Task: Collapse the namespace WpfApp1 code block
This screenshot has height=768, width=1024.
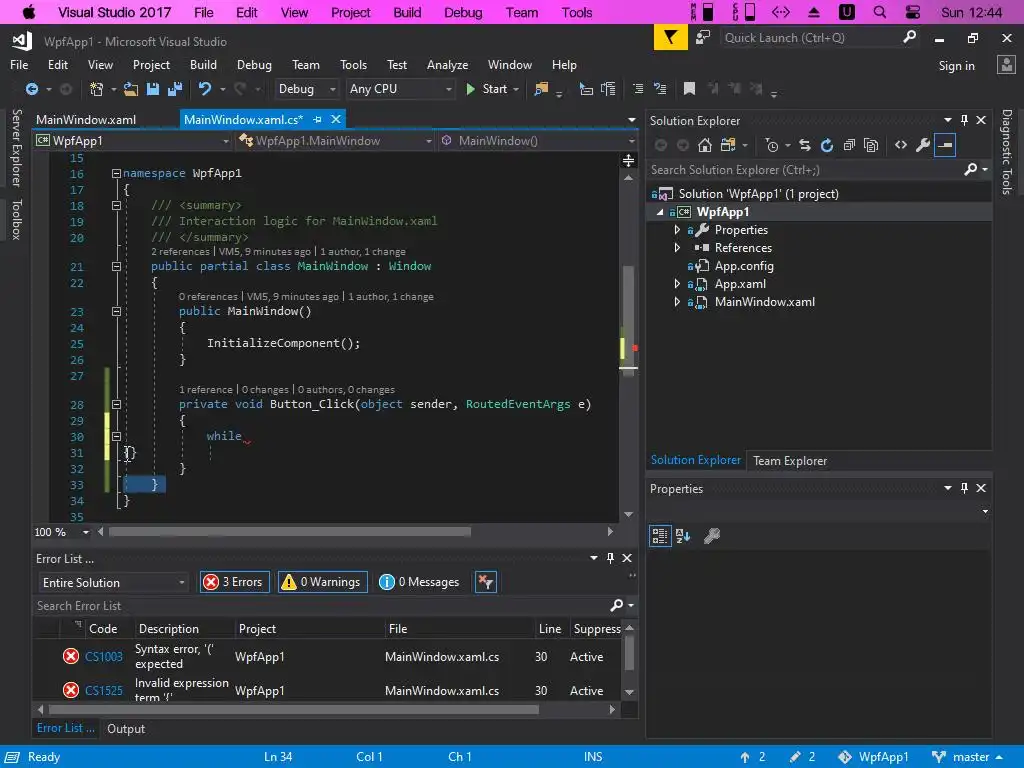Action: click(116, 174)
